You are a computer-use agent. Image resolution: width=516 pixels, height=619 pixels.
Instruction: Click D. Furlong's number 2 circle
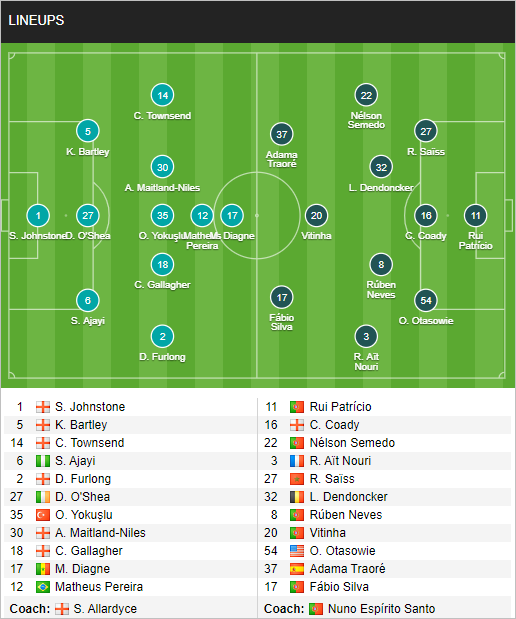click(x=162, y=336)
